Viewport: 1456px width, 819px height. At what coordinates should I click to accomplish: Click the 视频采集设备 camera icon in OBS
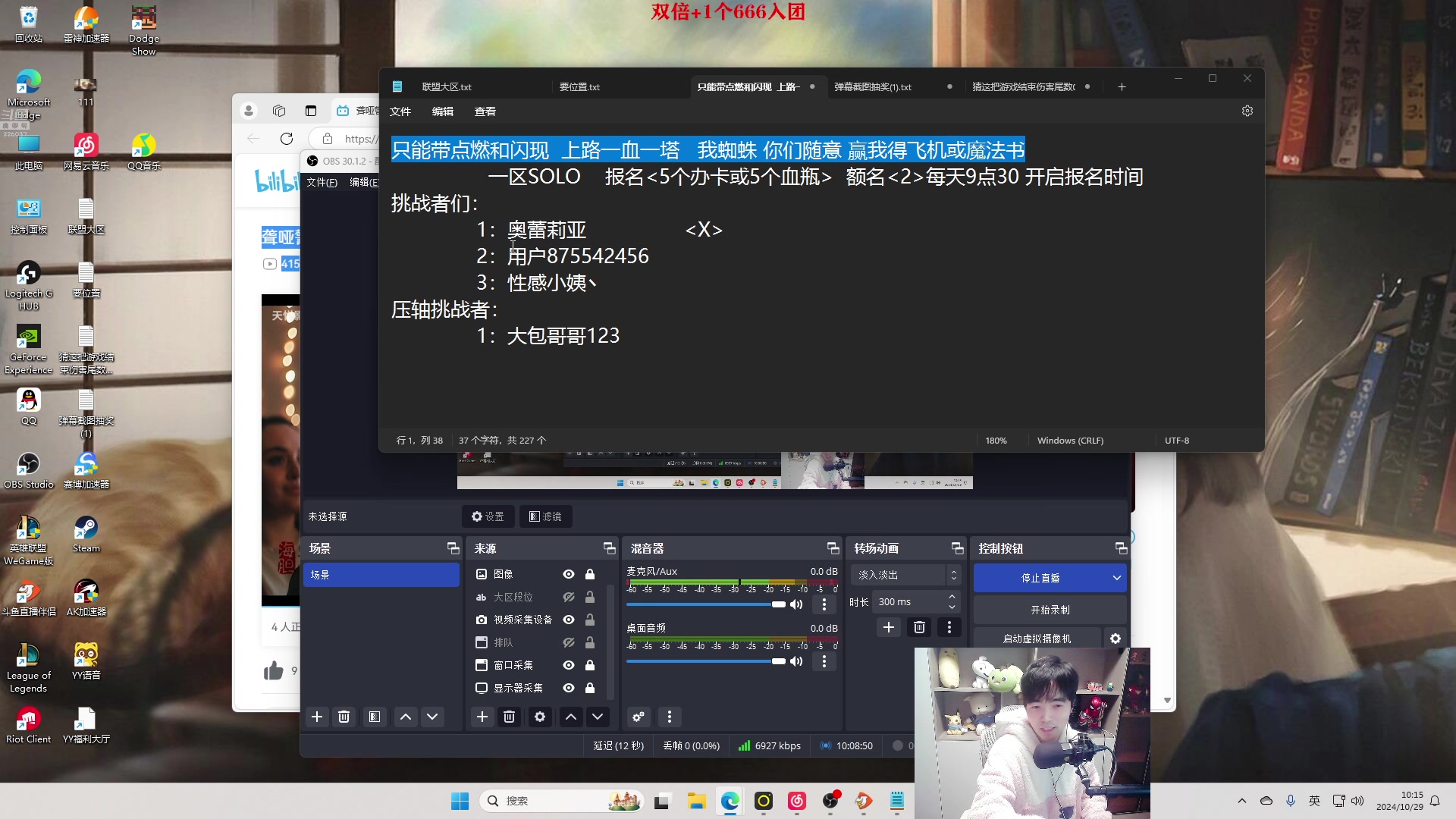[480, 620]
